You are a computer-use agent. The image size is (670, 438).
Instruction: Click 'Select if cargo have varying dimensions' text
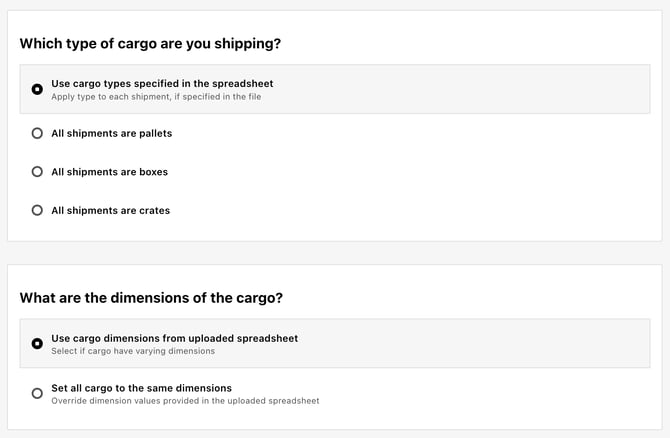(x=133, y=351)
